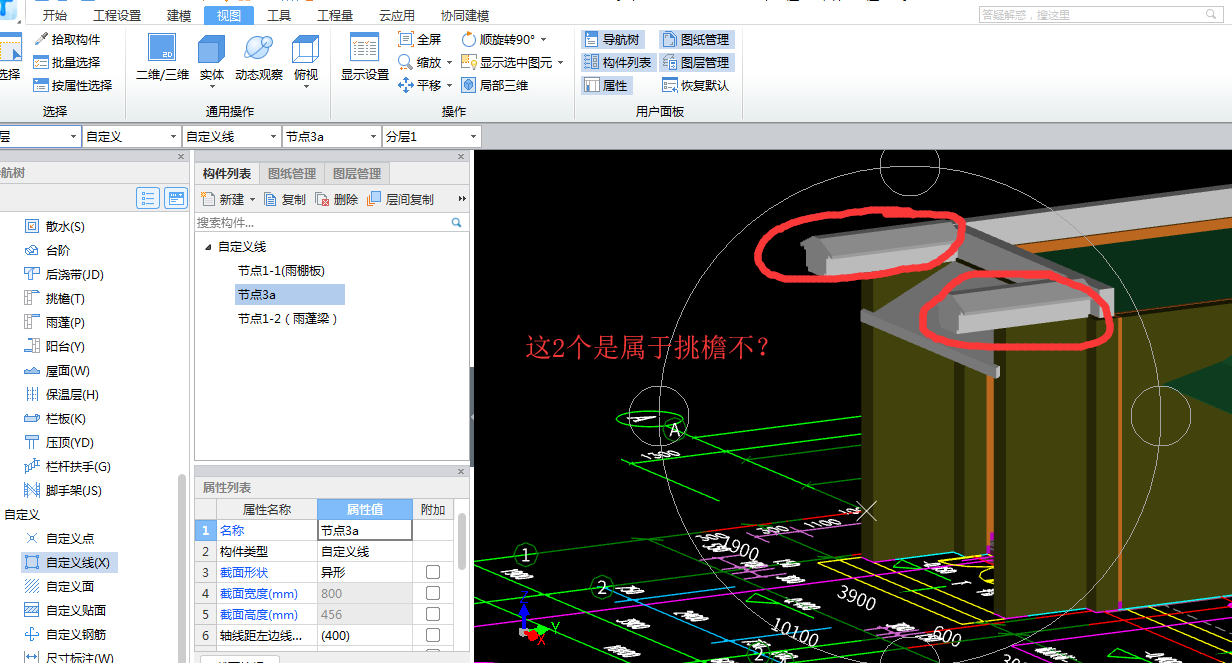Switch with 二维/三维 view icon
Screen dimensions: 1232x663
coord(162,57)
